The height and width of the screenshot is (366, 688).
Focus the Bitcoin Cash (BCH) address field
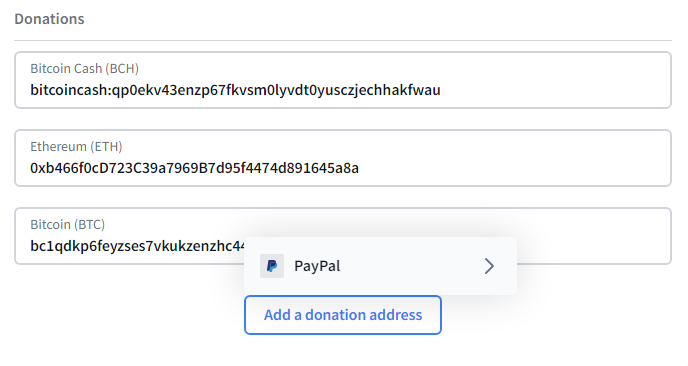pyautogui.click(x=343, y=80)
